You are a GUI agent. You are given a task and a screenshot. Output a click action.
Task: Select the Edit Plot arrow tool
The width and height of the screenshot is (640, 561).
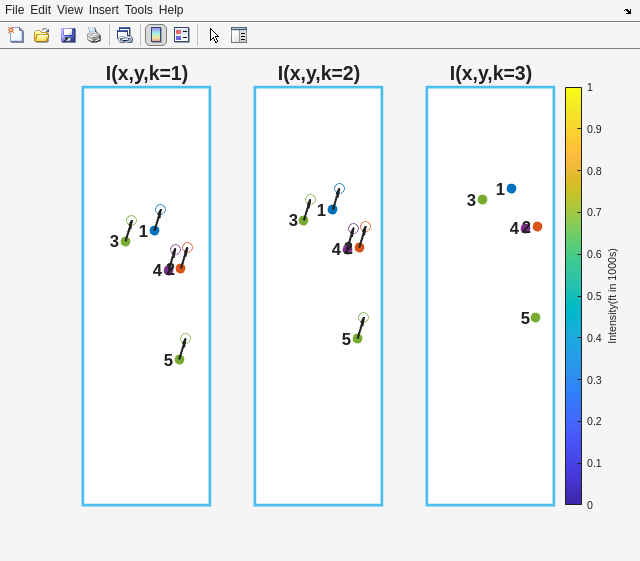pyautogui.click(x=214, y=35)
